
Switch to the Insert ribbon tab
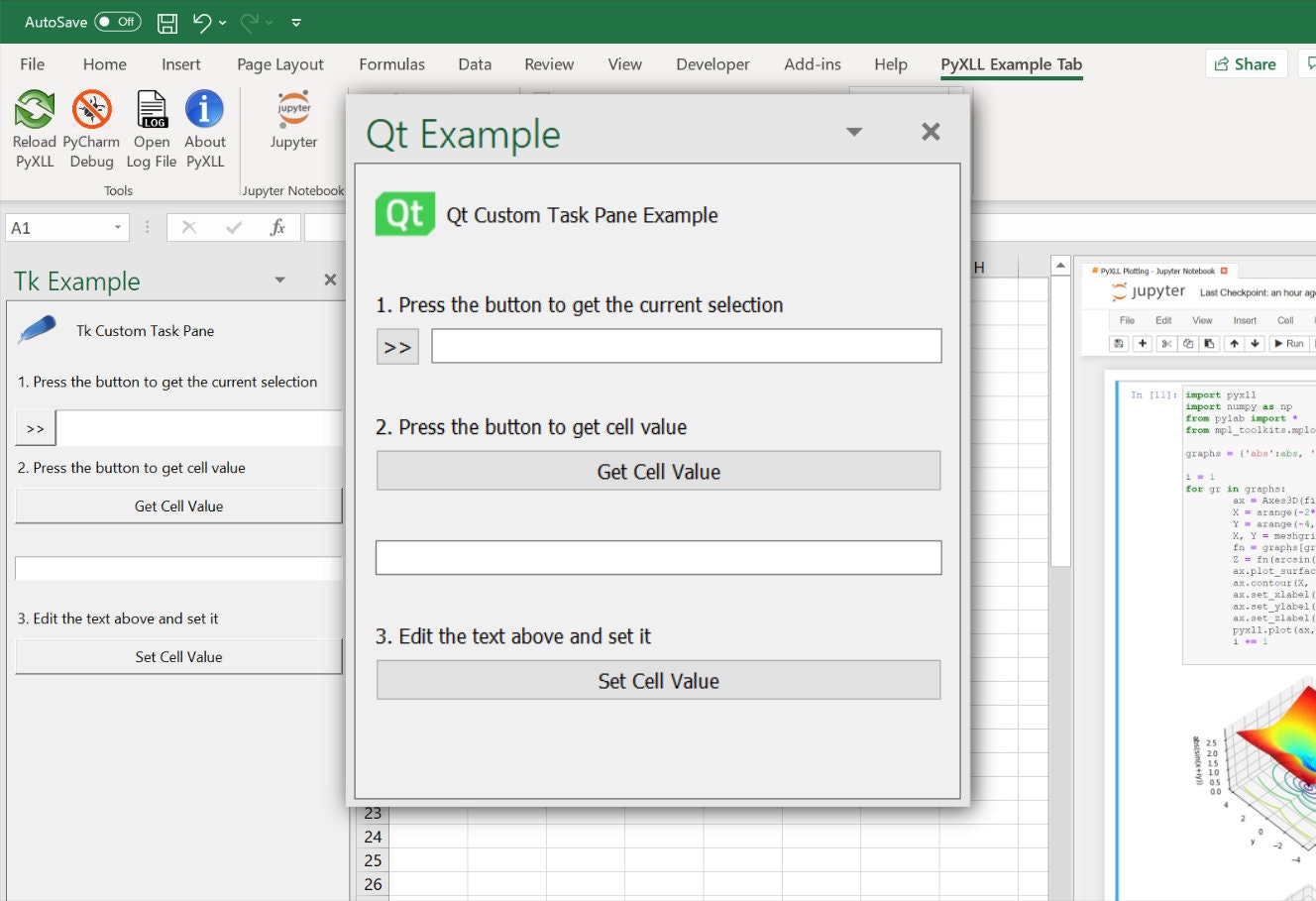point(181,64)
